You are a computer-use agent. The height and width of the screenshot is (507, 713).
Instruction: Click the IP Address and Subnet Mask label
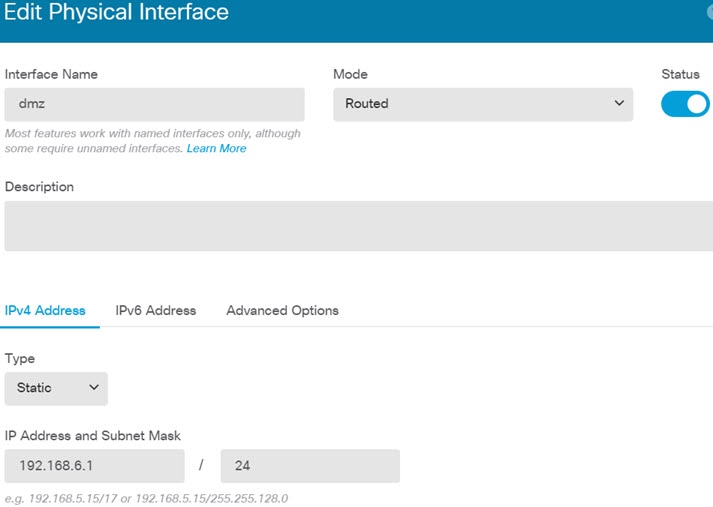pos(93,436)
